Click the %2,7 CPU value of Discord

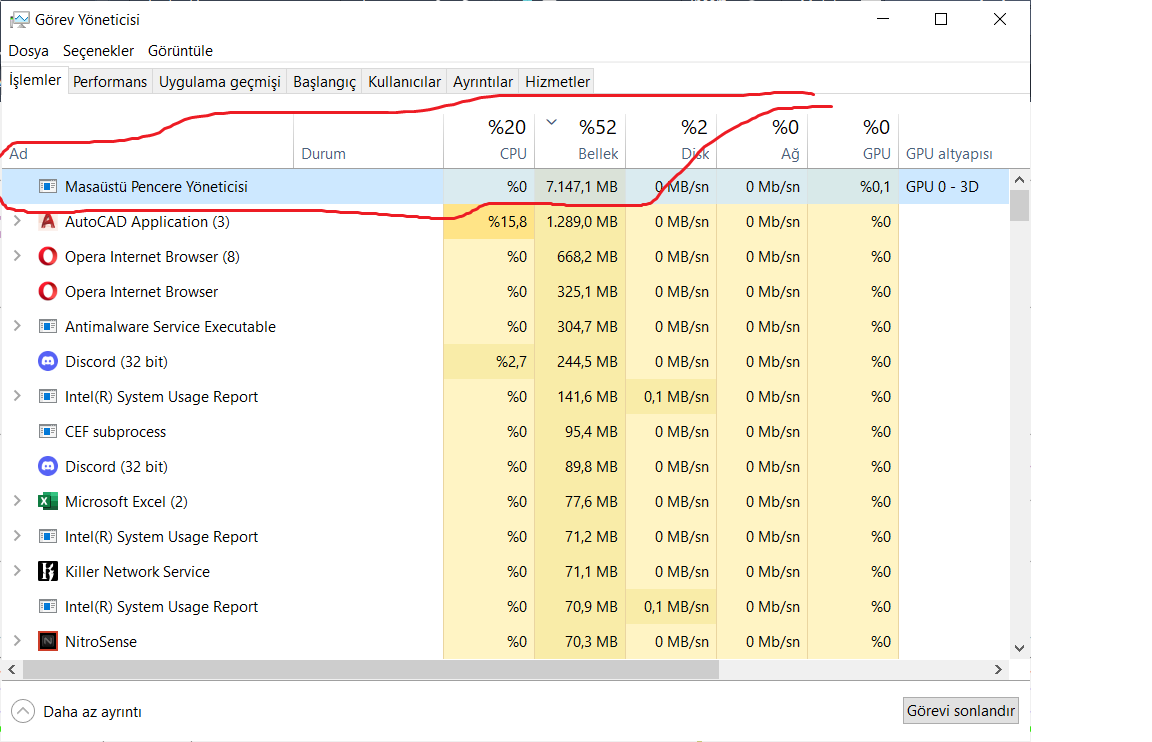pos(511,361)
